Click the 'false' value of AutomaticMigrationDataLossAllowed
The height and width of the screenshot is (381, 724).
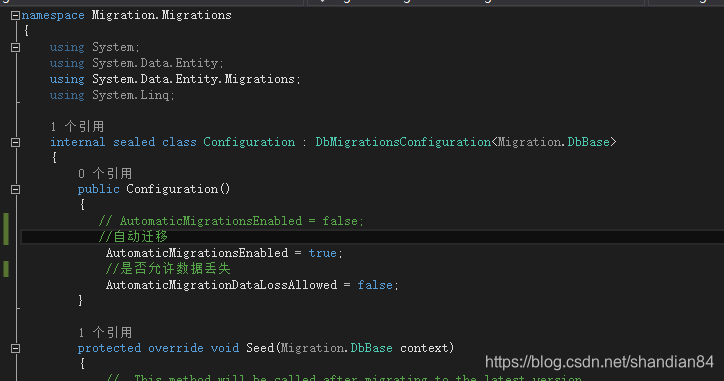(x=375, y=285)
